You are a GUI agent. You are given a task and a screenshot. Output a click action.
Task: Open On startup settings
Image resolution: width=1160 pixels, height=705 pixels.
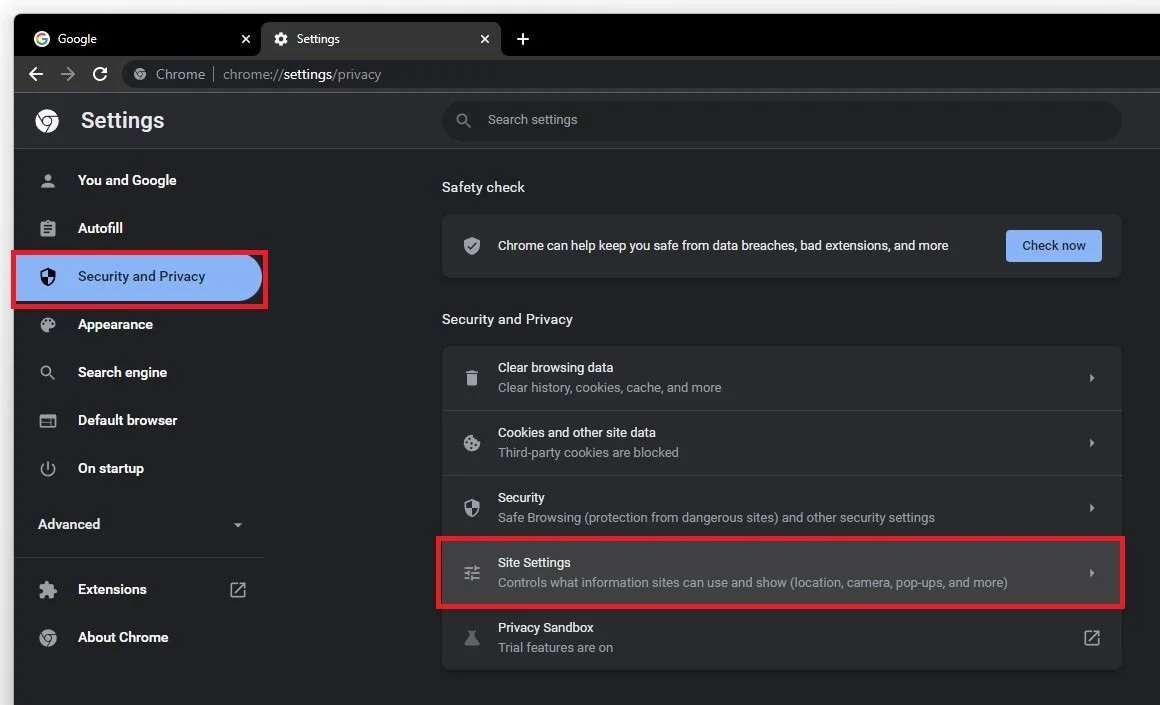138,469
